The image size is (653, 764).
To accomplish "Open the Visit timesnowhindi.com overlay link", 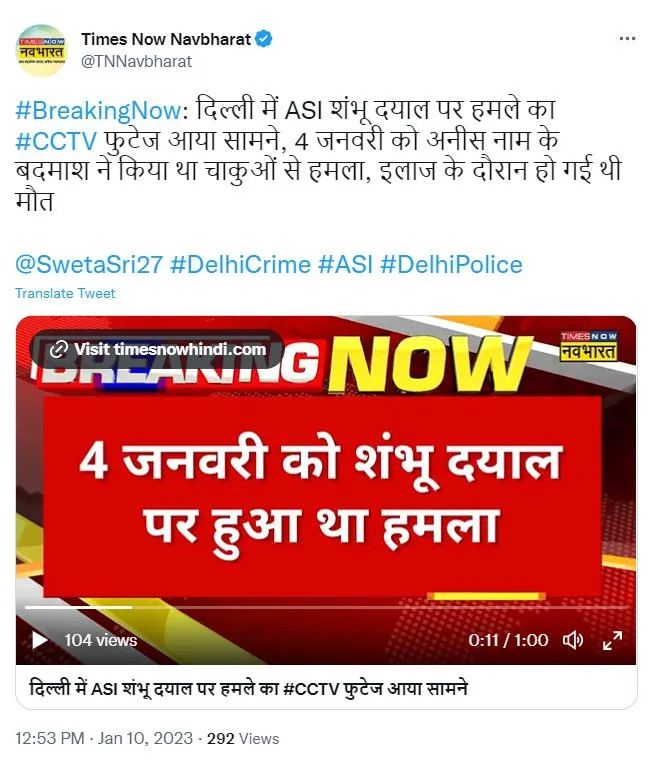I will (157, 349).
